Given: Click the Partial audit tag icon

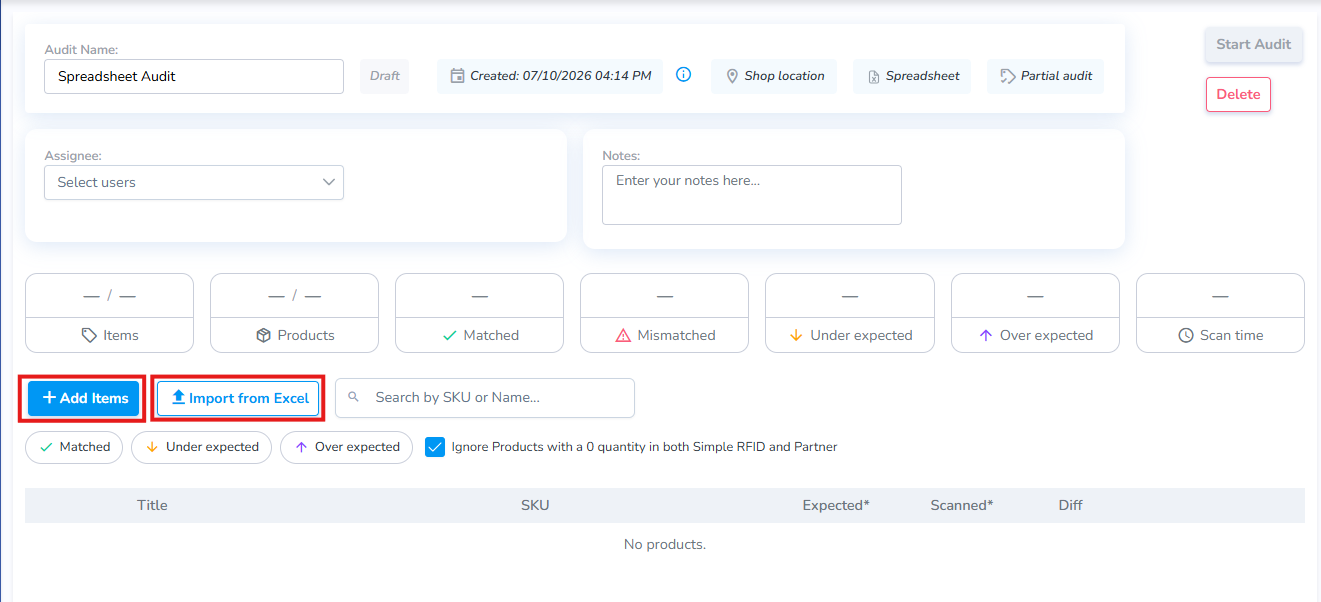Looking at the screenshot, I should (1008, 76).
